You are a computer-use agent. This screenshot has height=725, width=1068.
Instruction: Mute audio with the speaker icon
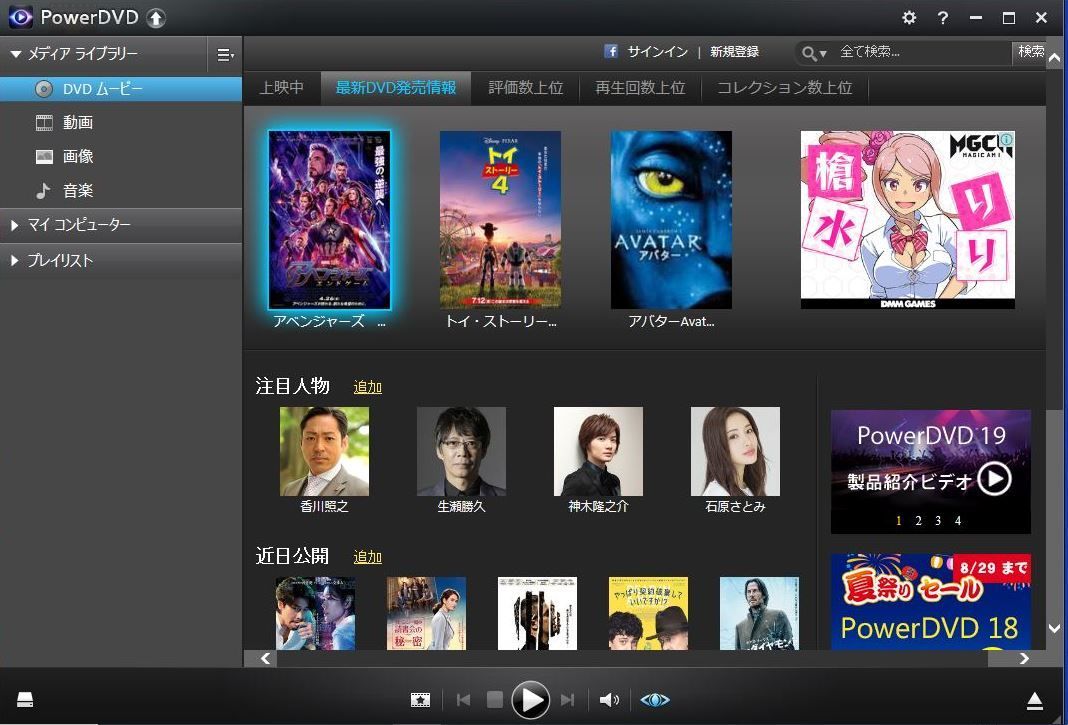pyautogui.click(x=608, y=700)
